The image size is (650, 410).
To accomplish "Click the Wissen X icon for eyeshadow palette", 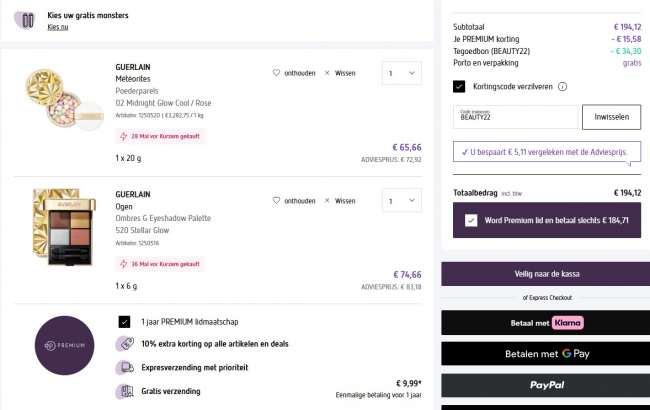I will [x=326, y=200].
